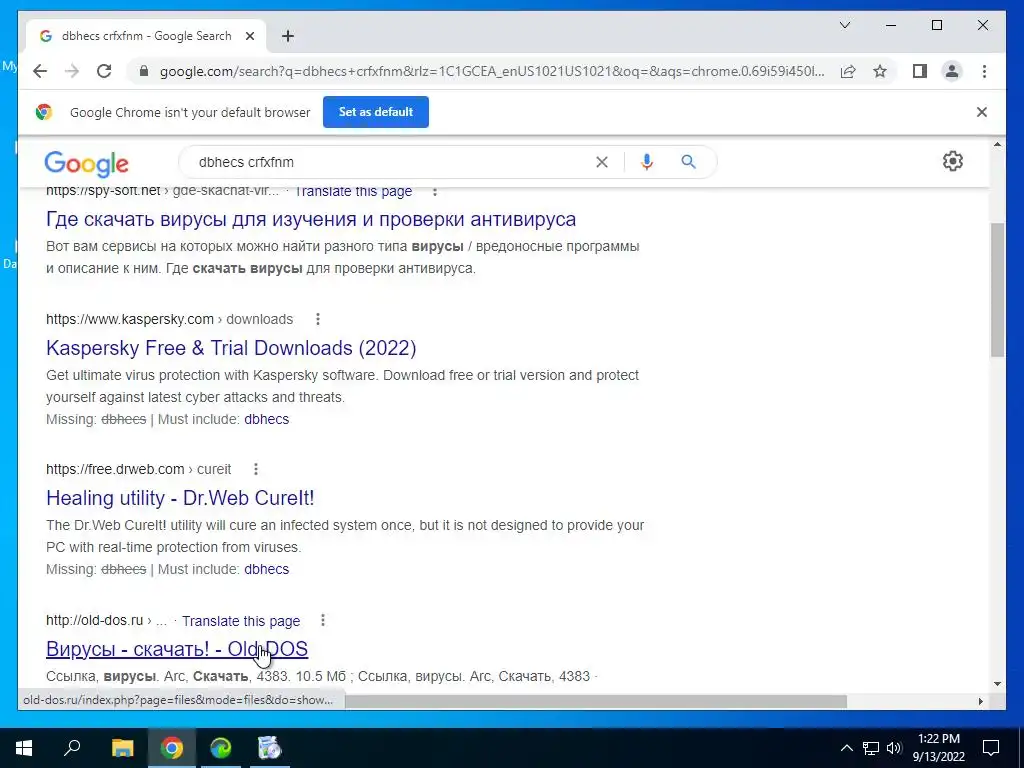Open the installer app icon on taskbar
The height and width of the screenshot is (768, 1024).
tap(269, 748)
